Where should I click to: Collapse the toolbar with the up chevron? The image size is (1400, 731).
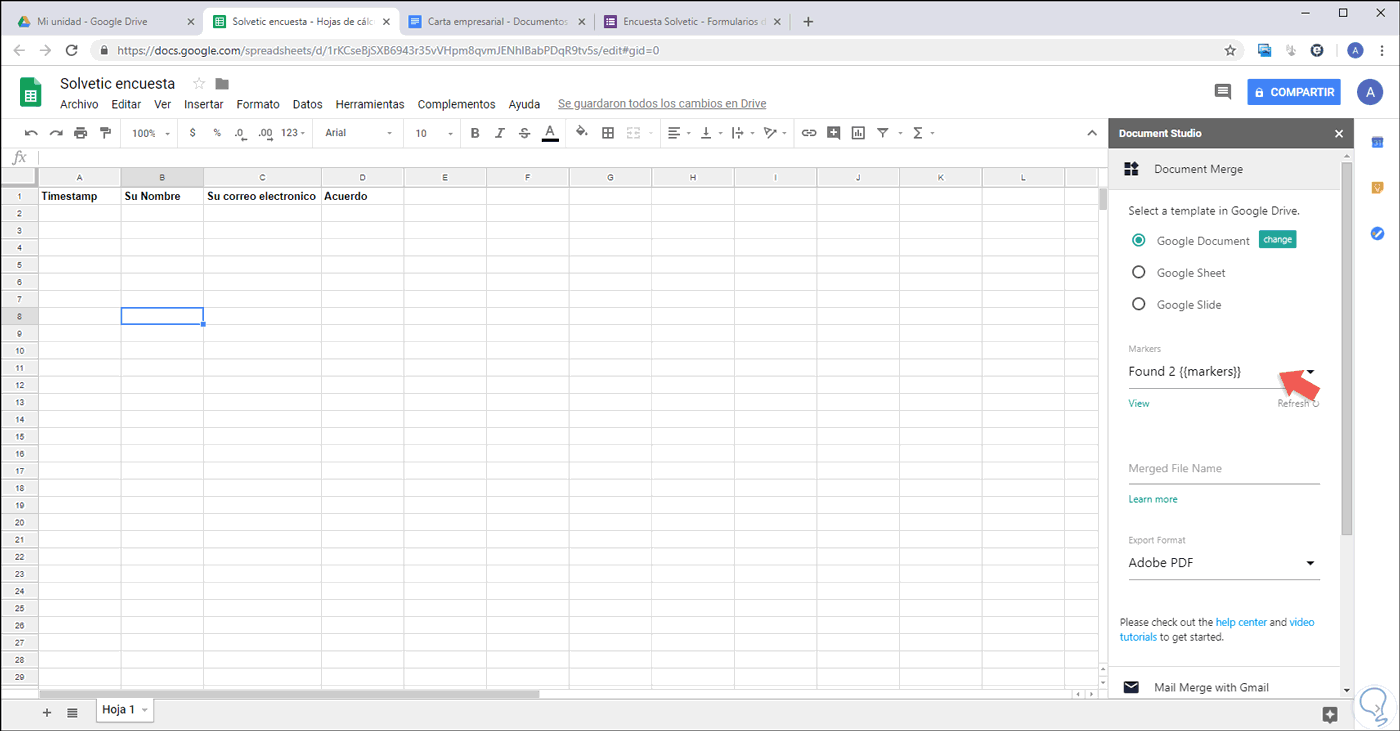(1092, 133)
